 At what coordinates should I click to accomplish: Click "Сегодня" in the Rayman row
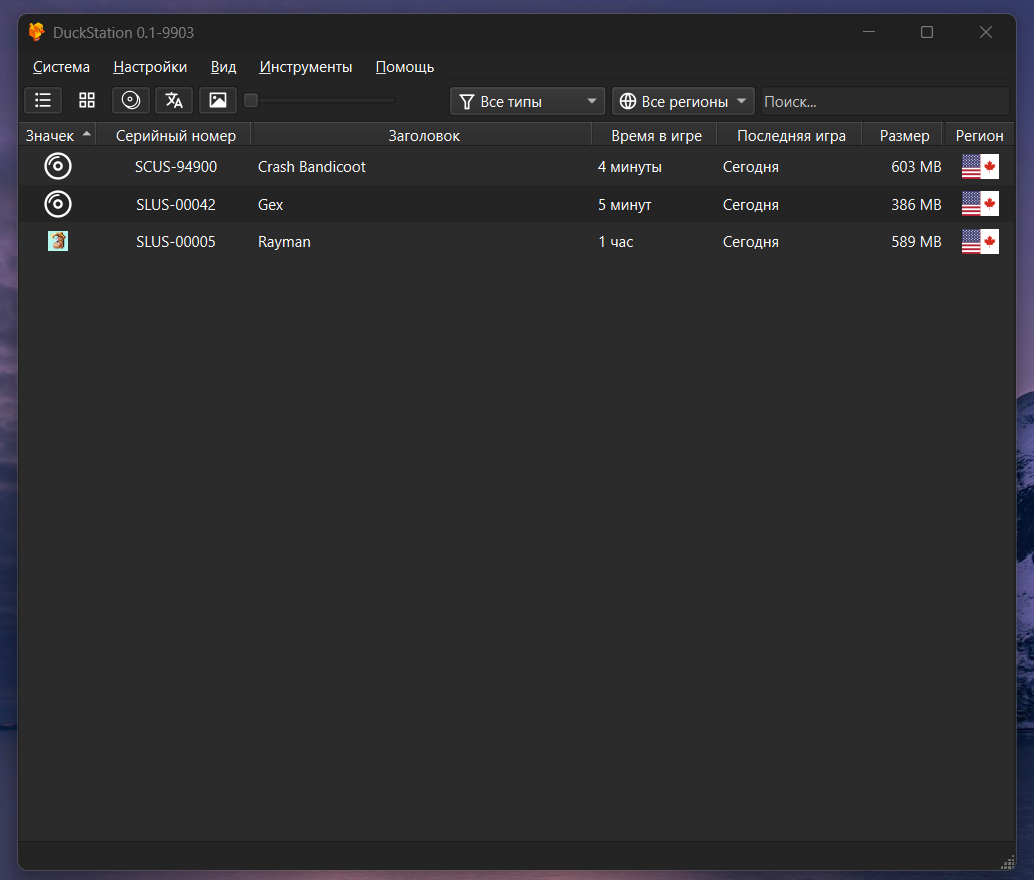click(x=750, y=242)
